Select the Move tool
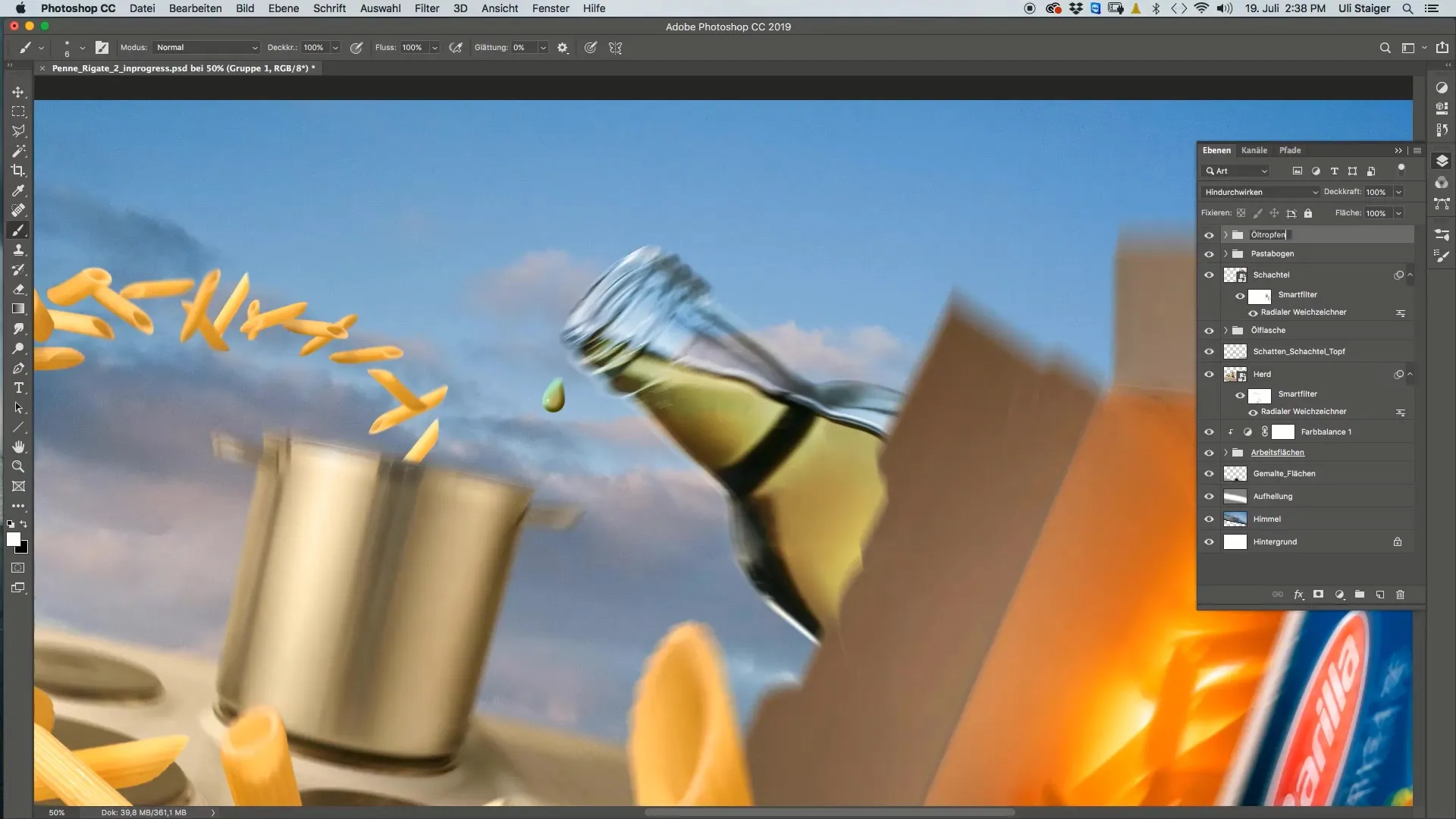This screenshot has width=1456, height=819. pyautogui.click(x=18, y=92)
